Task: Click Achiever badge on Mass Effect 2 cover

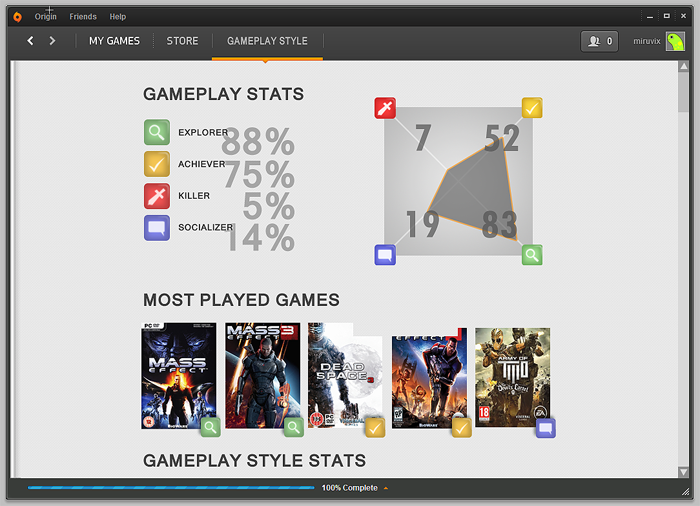Action: click(462, 428)
